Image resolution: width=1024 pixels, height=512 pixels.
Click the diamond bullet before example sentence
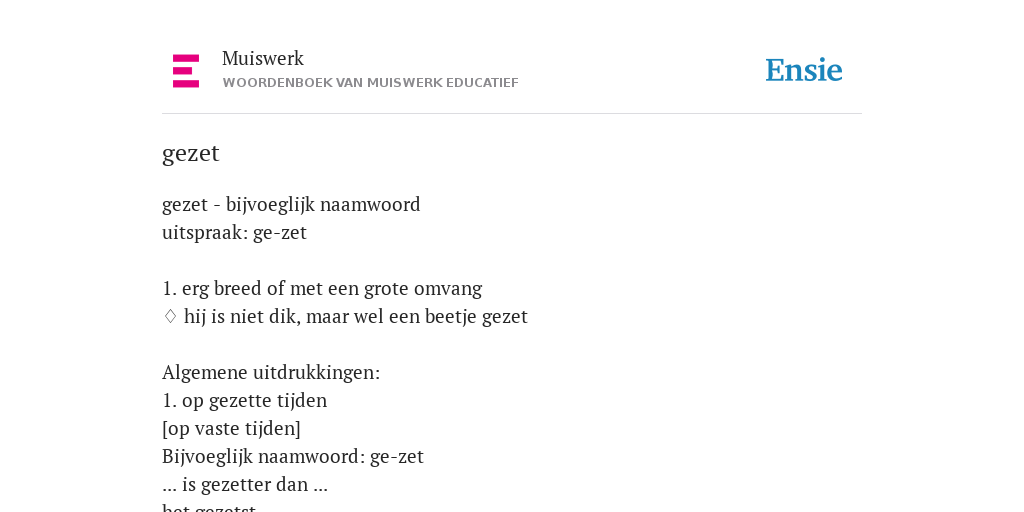170,317
